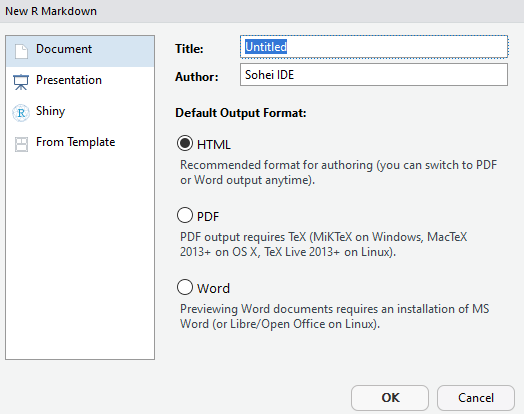Viewport: 524px width, 414px height.
Task: Click the Document page icon
Action: (x=21, y=51)
